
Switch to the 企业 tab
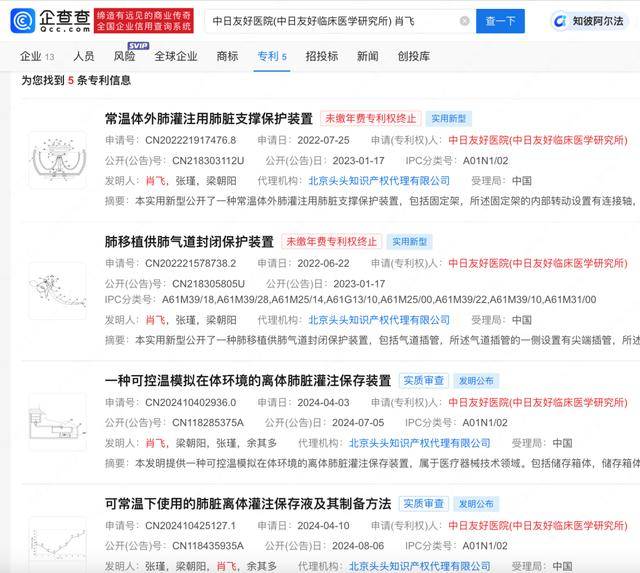pos(37,56)
